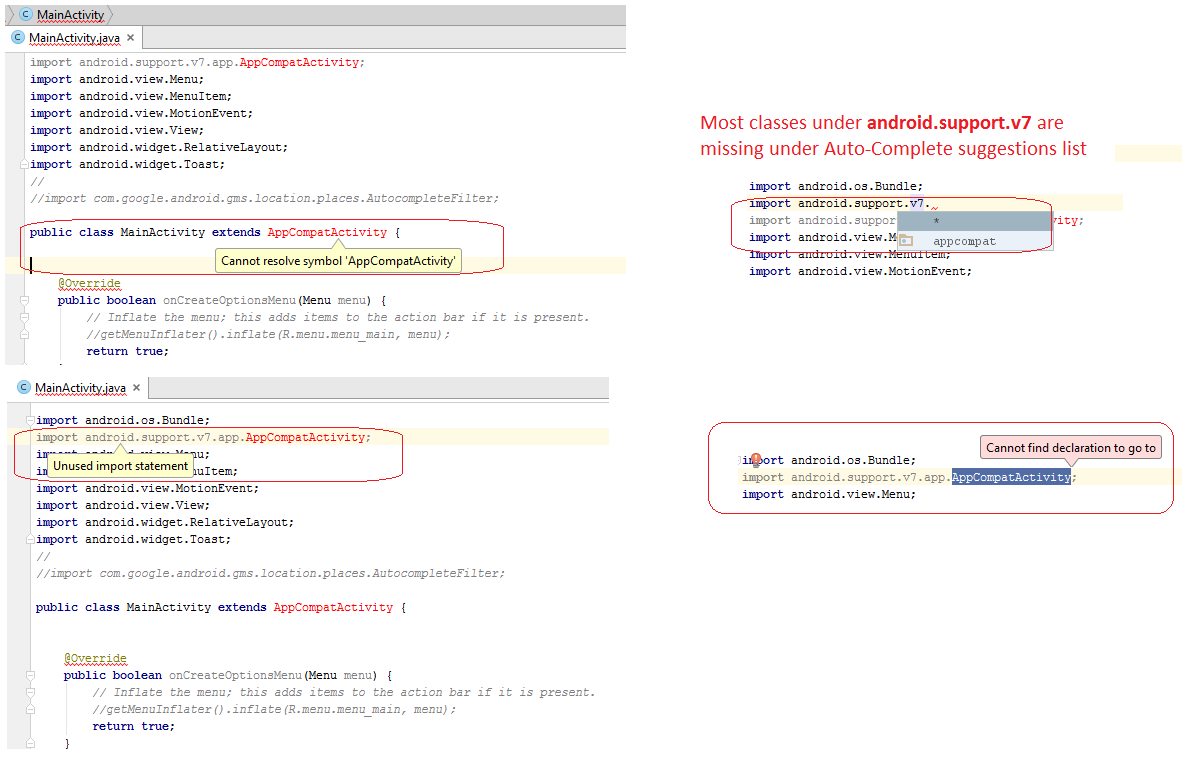1182x757 pixels.
Task: Collapse the imports at android.os.Bundle, lower editor
Action: tap(30, 420)
